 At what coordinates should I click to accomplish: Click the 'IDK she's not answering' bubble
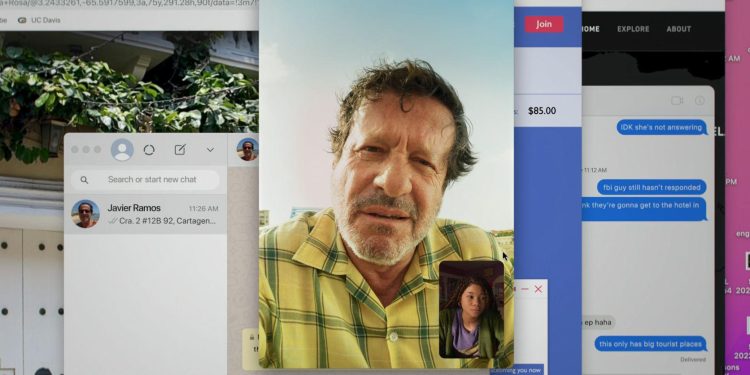tap(662, 127)
